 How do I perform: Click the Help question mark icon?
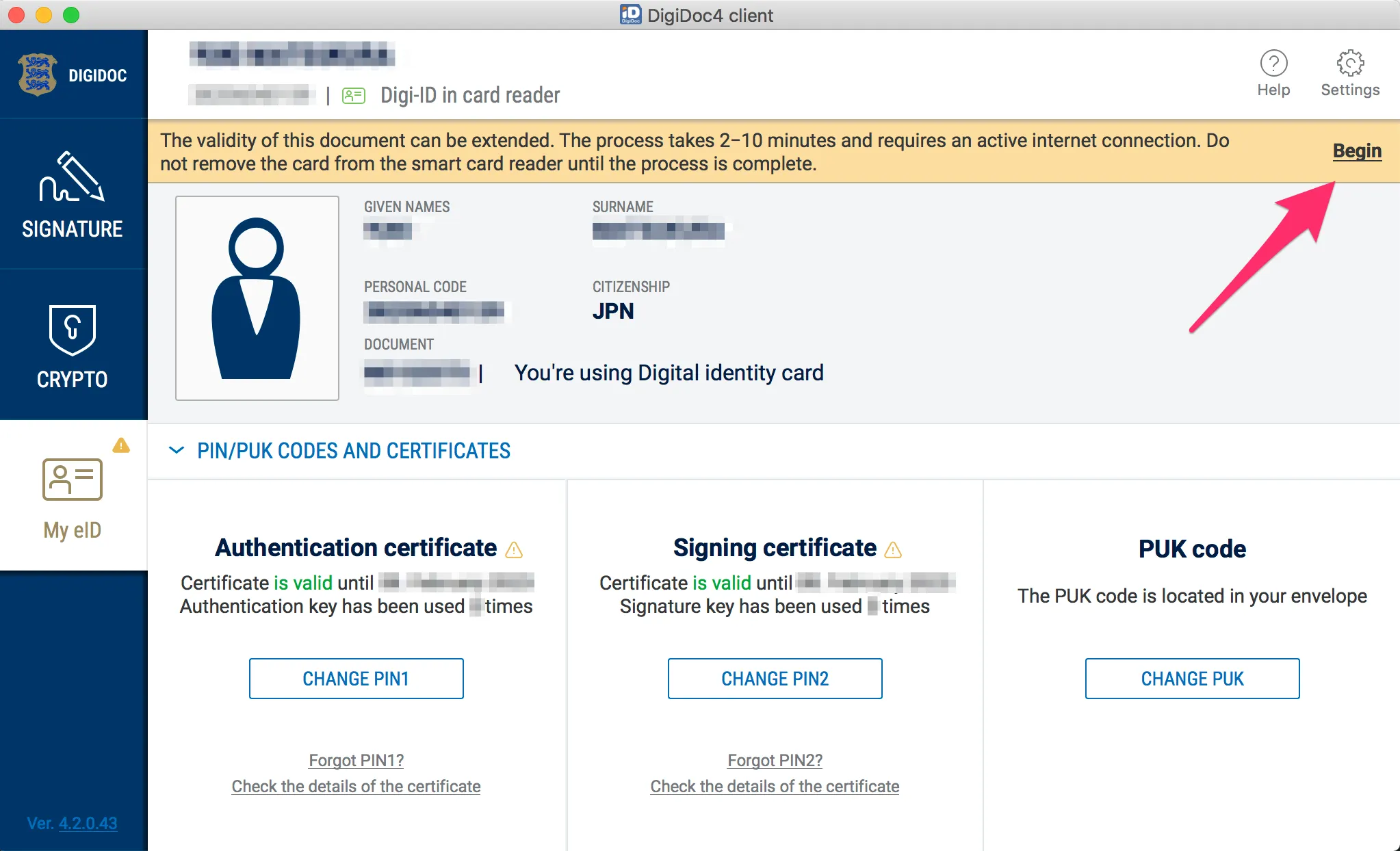point(1273,64)
